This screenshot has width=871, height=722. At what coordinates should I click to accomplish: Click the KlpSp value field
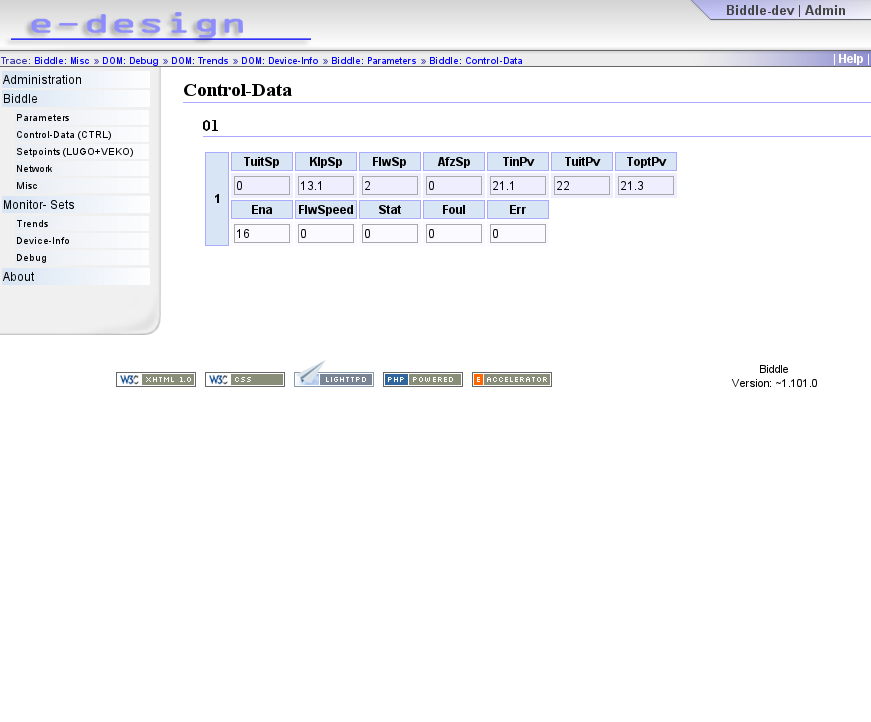point(326,185)
